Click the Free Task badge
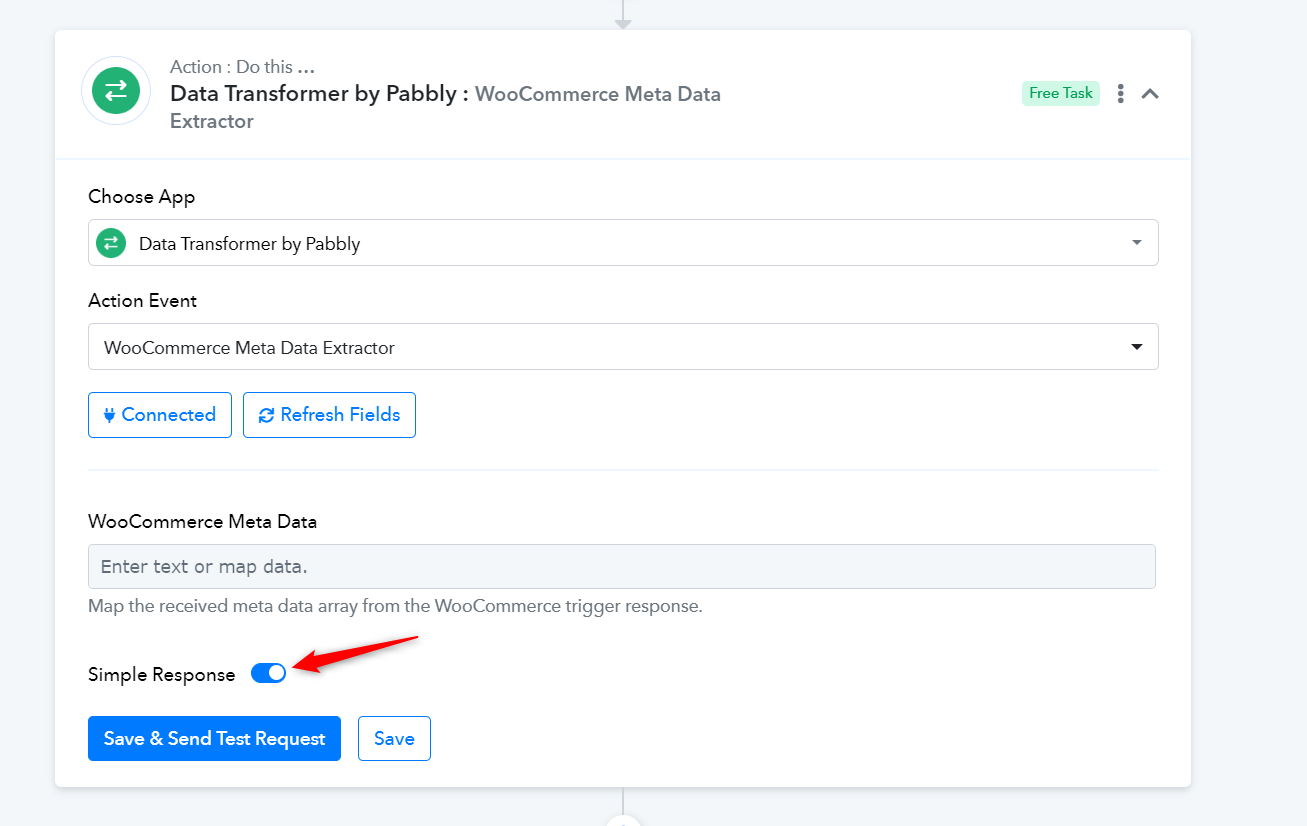 click(x=1061, y=93)
